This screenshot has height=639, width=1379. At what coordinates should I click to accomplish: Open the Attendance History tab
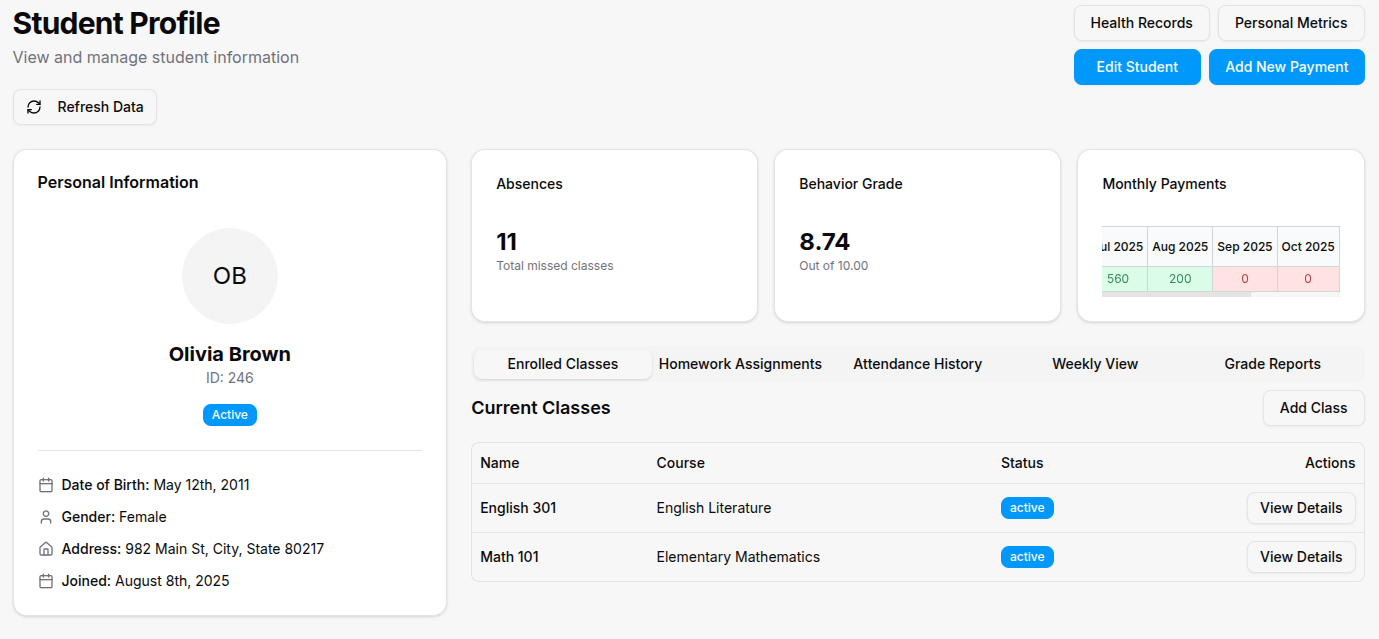(917, 364)
